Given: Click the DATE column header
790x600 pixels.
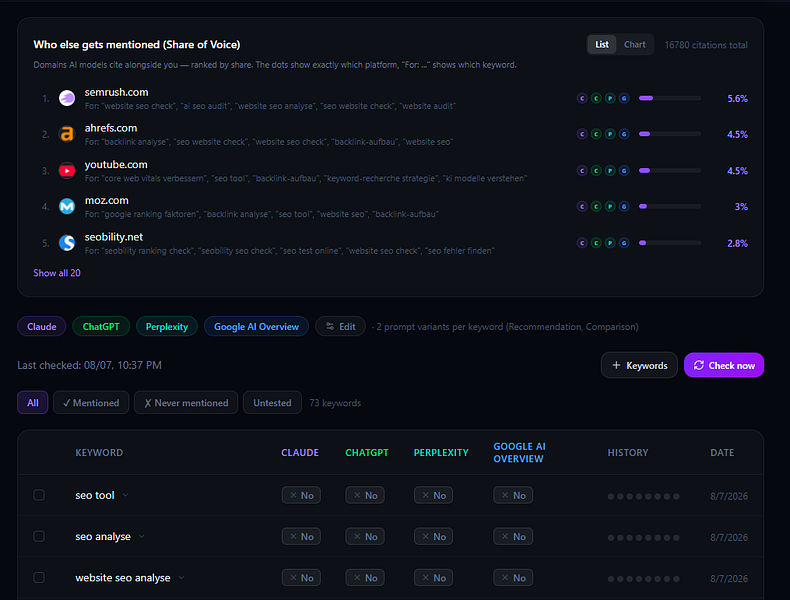Looking at the screenshot, I should [722, 452].
